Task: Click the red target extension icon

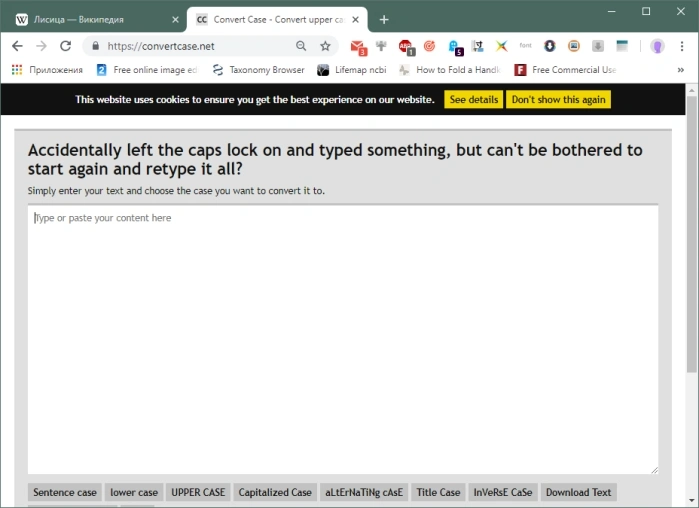Action: 429,46
